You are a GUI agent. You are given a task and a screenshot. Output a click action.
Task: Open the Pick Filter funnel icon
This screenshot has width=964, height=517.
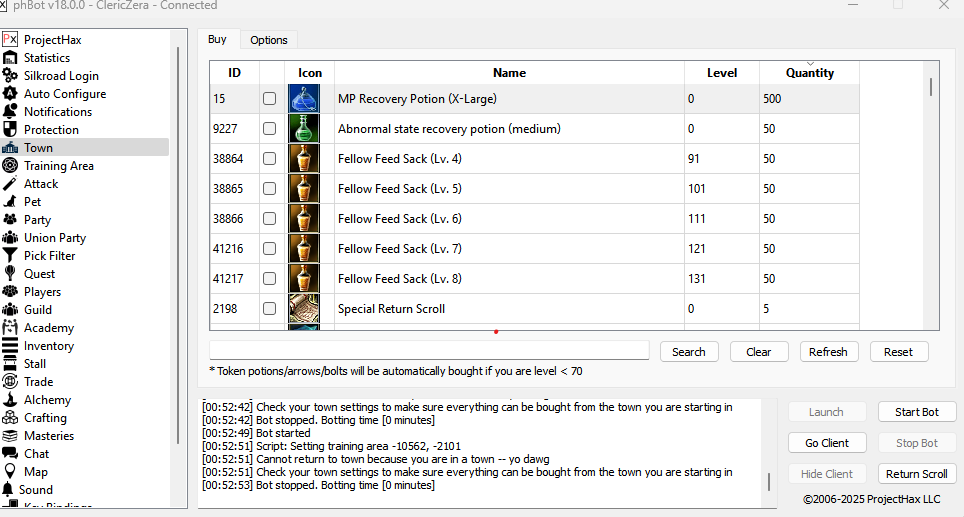tap(10, 256)
